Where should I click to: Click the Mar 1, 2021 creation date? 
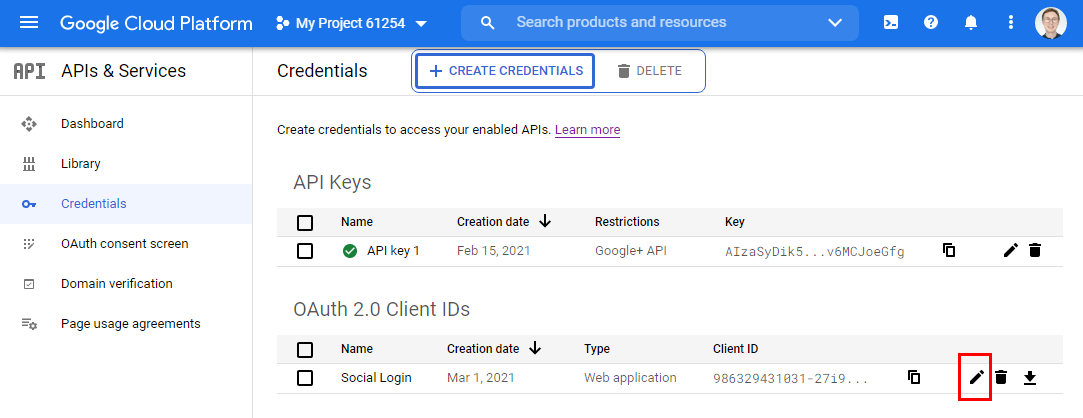[x=481, y=379]
